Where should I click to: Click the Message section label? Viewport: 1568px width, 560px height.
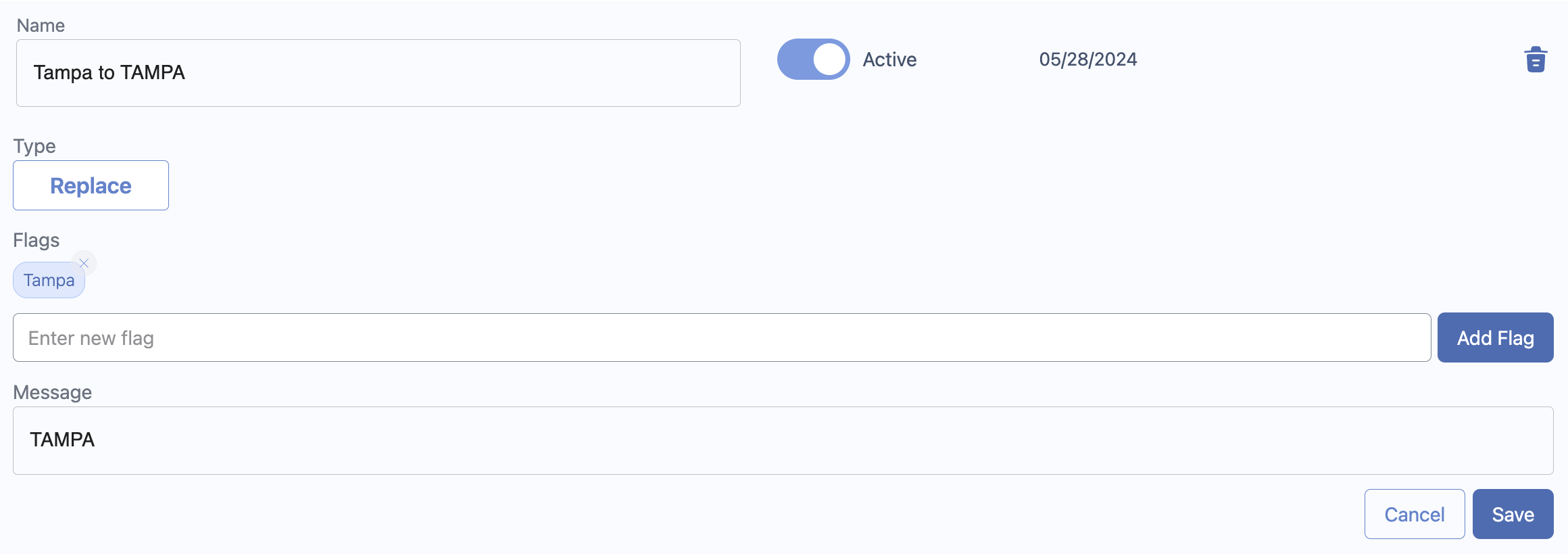tap(53, 392)
